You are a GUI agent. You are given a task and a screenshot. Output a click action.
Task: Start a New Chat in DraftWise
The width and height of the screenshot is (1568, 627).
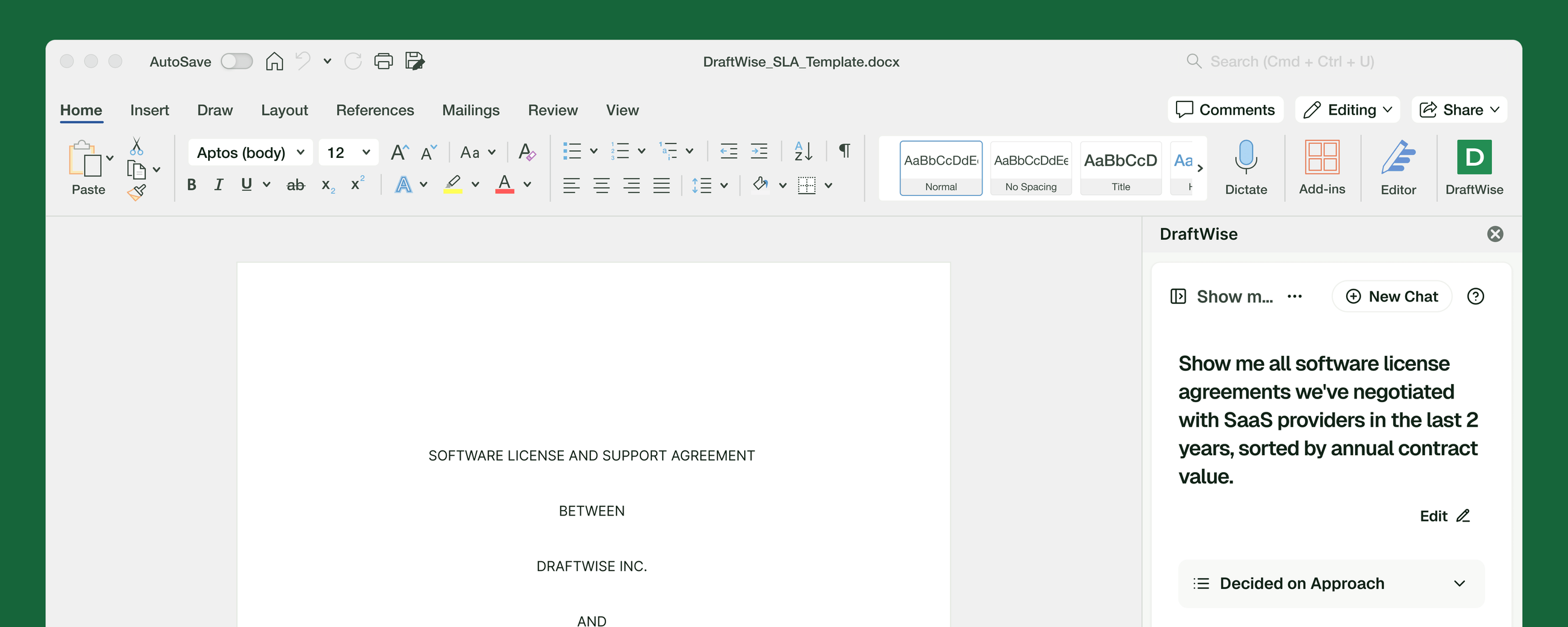coord(1391,297)
